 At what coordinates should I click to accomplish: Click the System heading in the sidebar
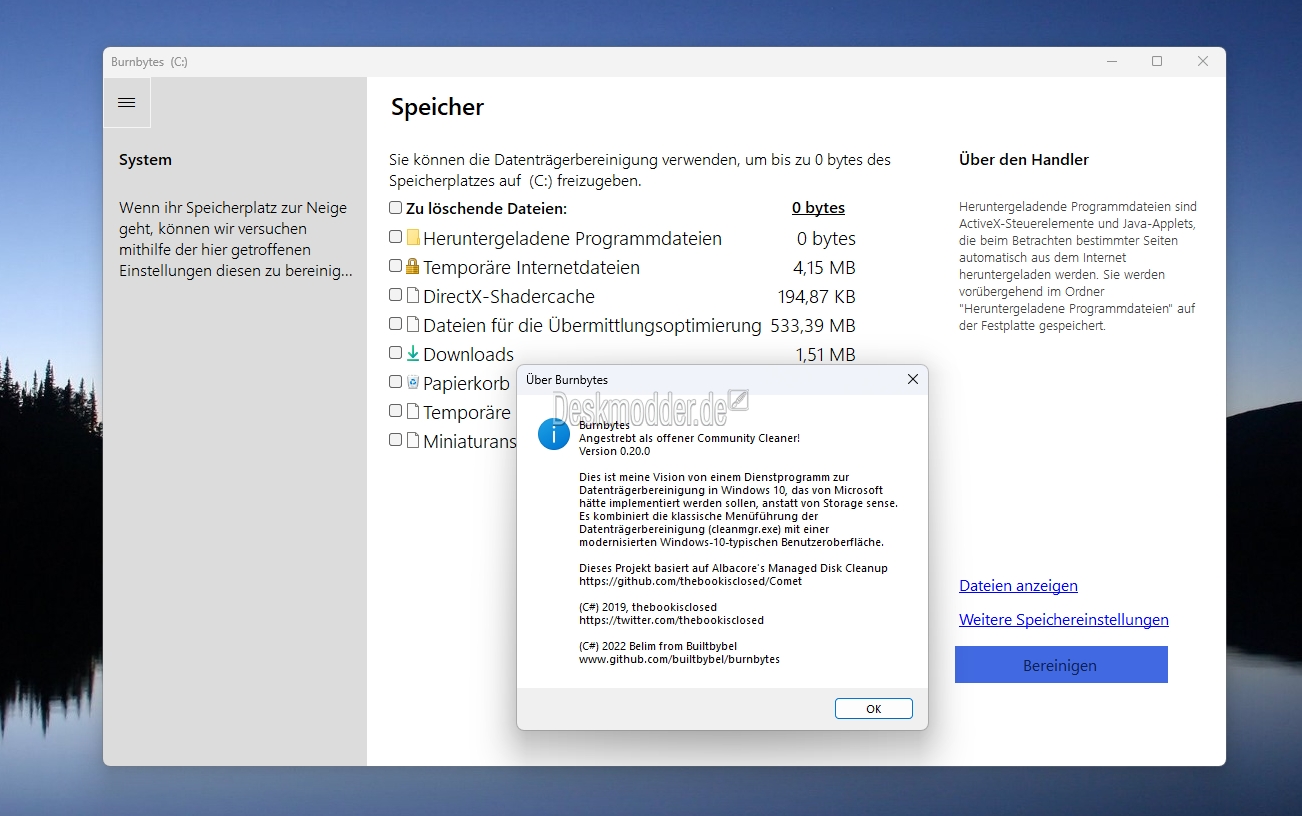tap(145, 160)
